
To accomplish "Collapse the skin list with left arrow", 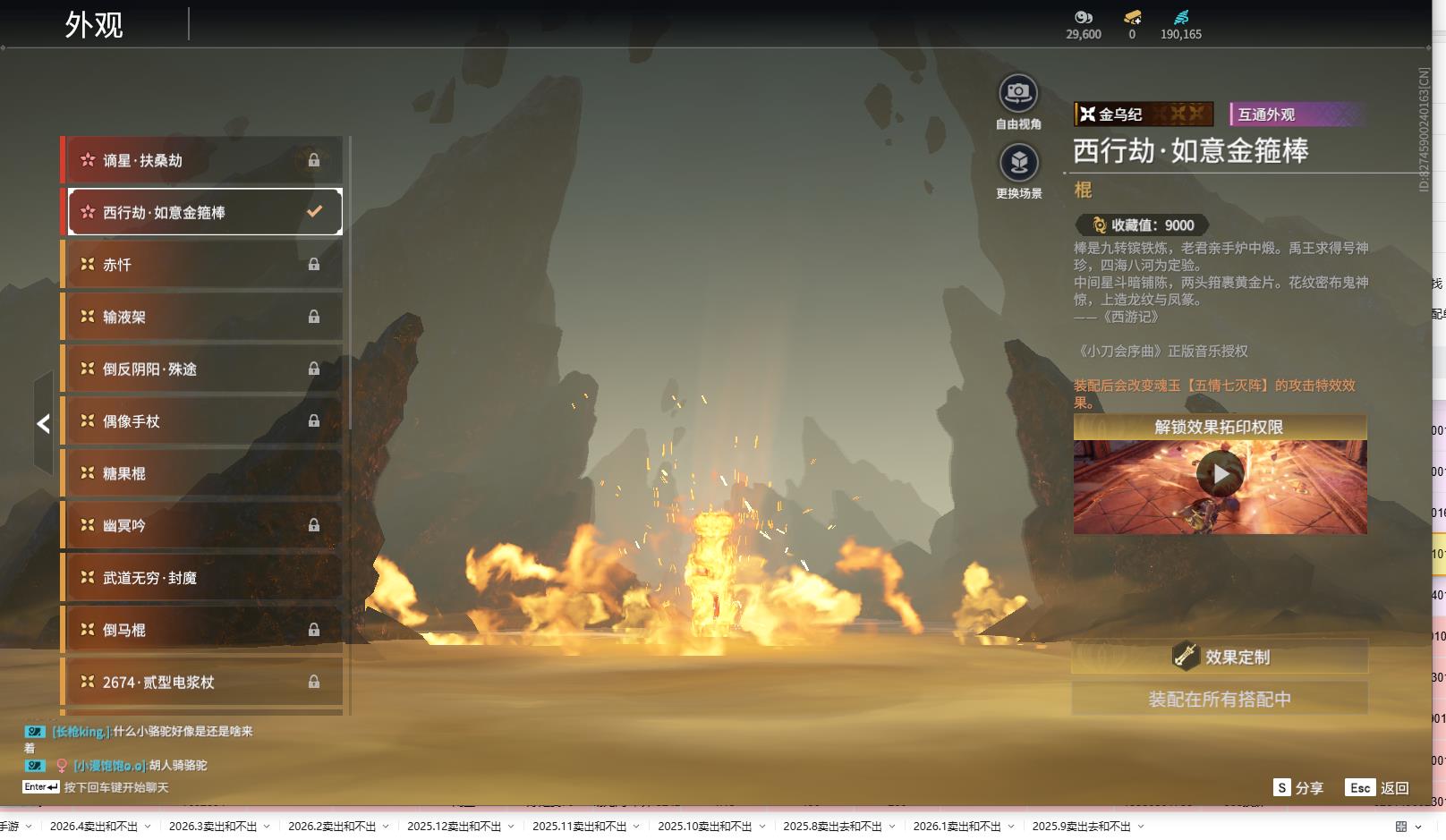I will [x=43, y=423].
